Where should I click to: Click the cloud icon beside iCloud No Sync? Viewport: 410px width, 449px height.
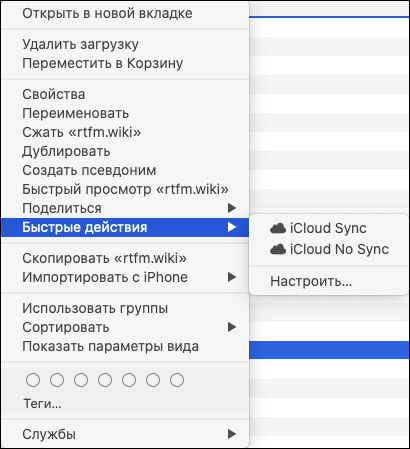278,249
